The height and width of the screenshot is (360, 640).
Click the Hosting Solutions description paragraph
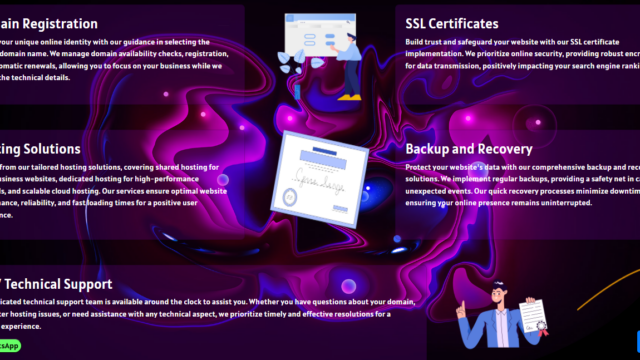click(x=113, y=191)
